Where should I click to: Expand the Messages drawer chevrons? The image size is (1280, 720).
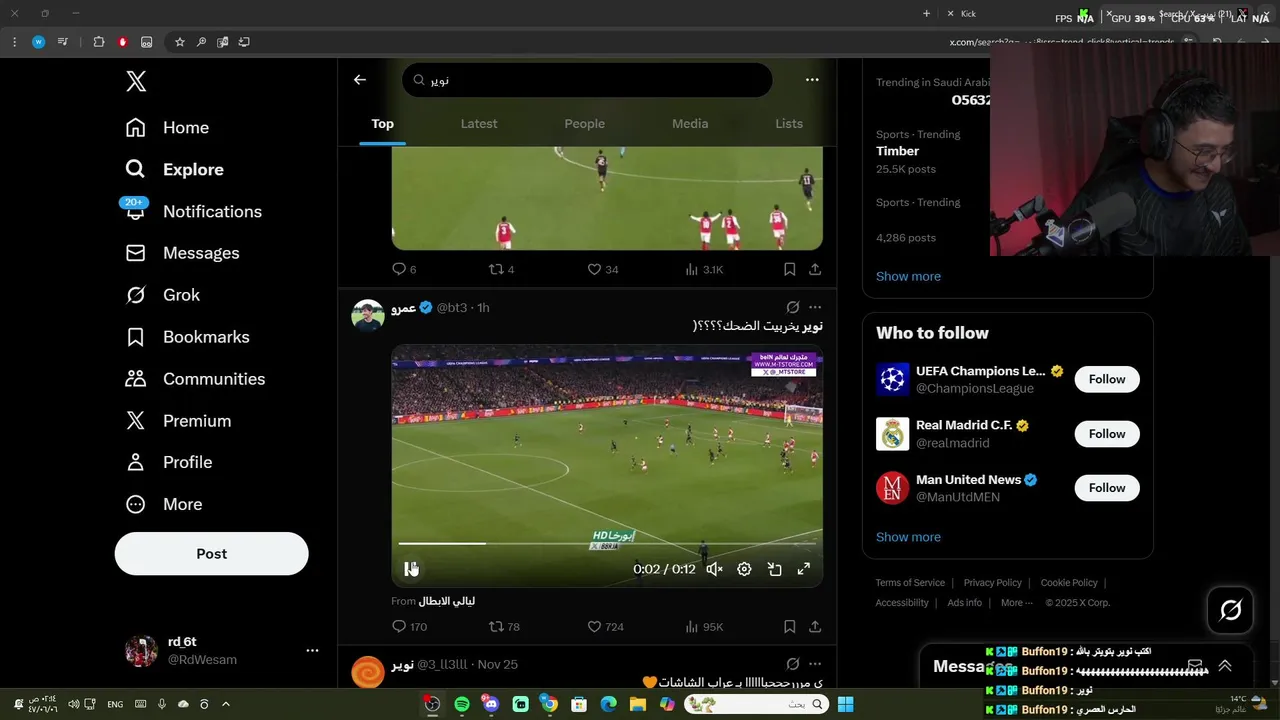[x=1224, y=666]
